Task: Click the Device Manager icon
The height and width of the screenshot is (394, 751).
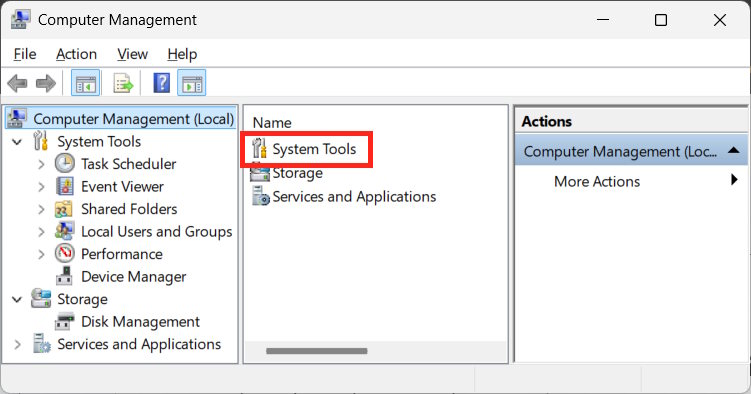Action: [x=64, y=276]
